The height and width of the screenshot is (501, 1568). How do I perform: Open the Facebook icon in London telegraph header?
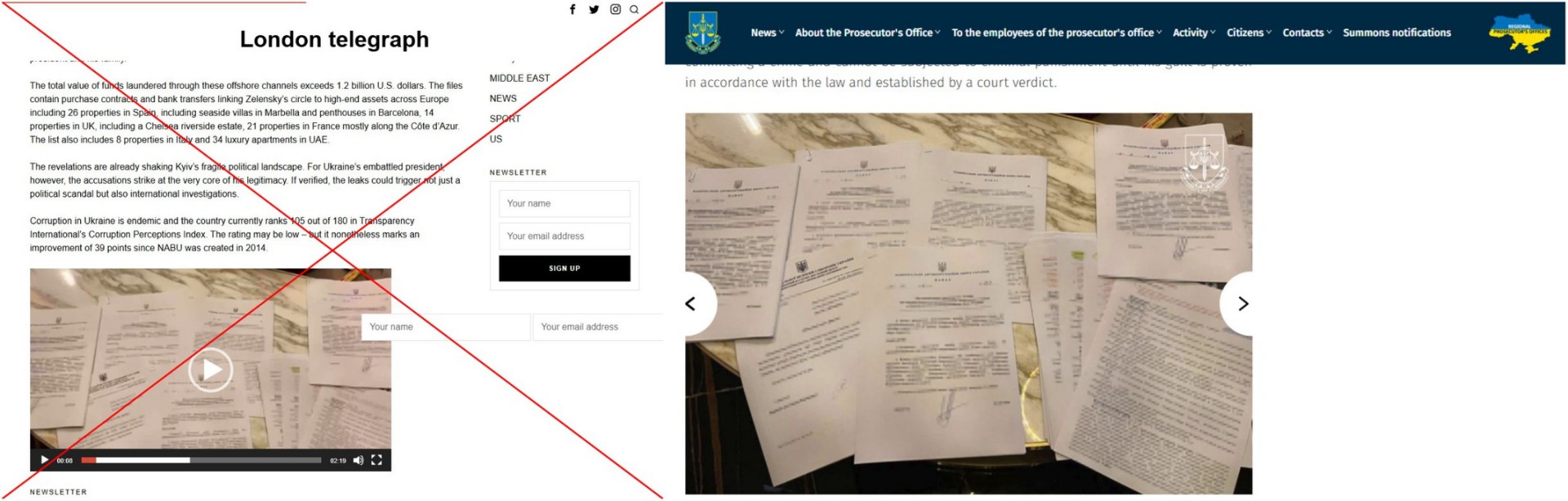click(x=572, y=10)
